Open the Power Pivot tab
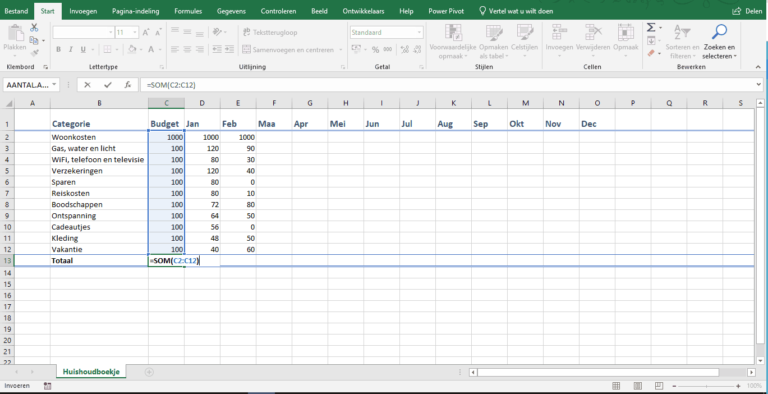The image size is (768, 394). 446,11
